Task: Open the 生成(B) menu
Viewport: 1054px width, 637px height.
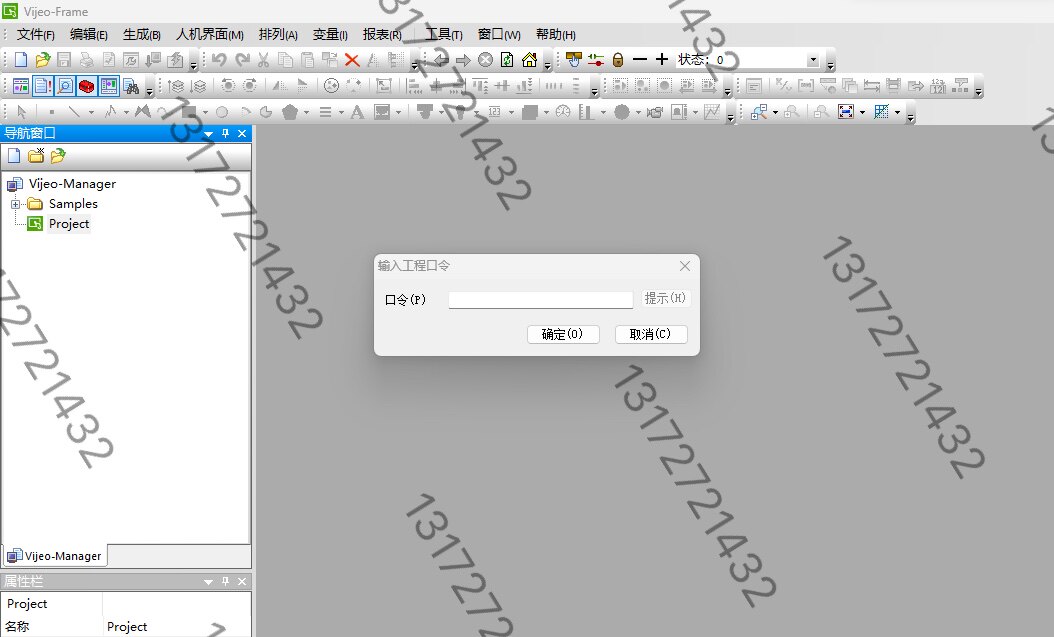Action: 142,34
